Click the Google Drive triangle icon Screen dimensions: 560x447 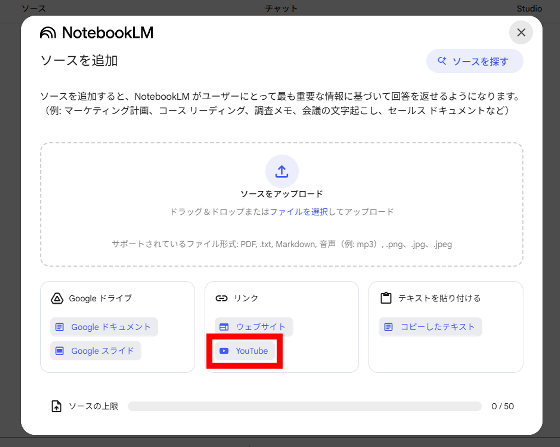pyautogui.click(x=57, y=298)
